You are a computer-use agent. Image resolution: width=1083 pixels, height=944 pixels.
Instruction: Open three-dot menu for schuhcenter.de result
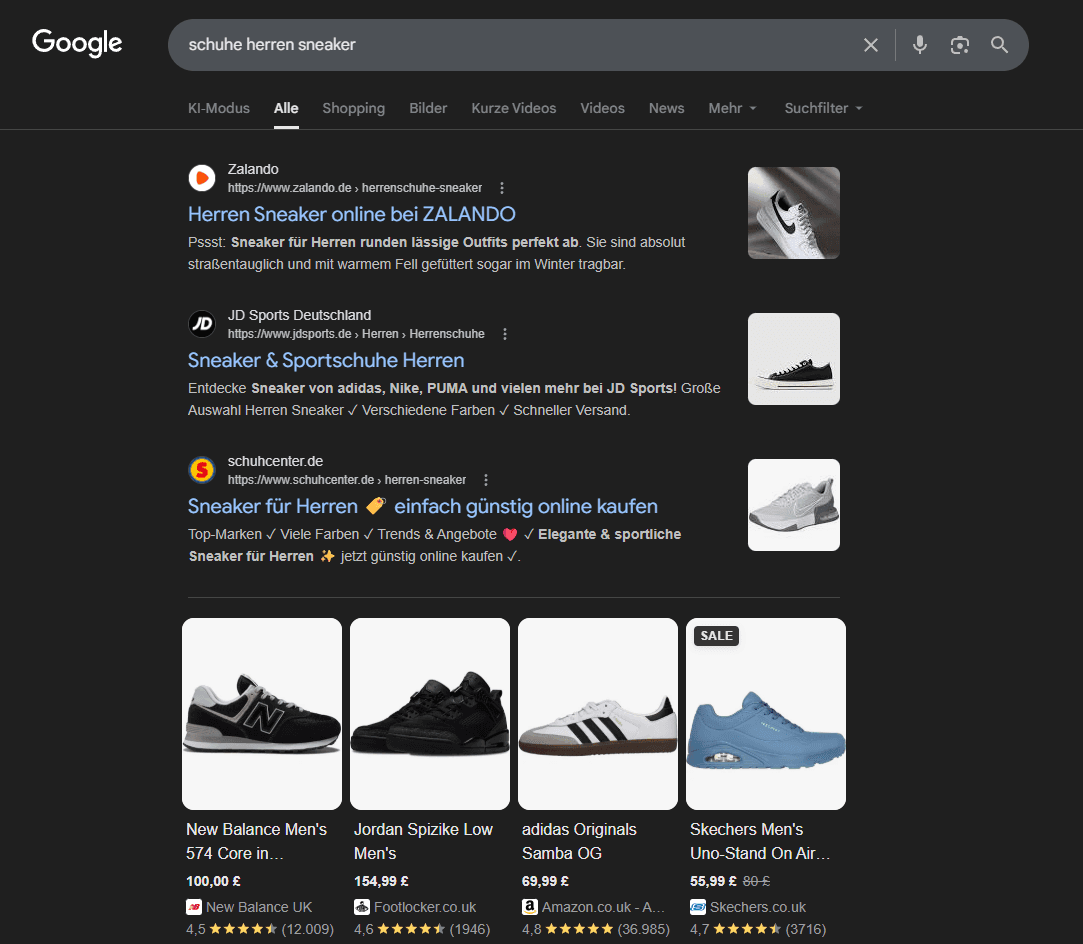click(x=486, y=480)
